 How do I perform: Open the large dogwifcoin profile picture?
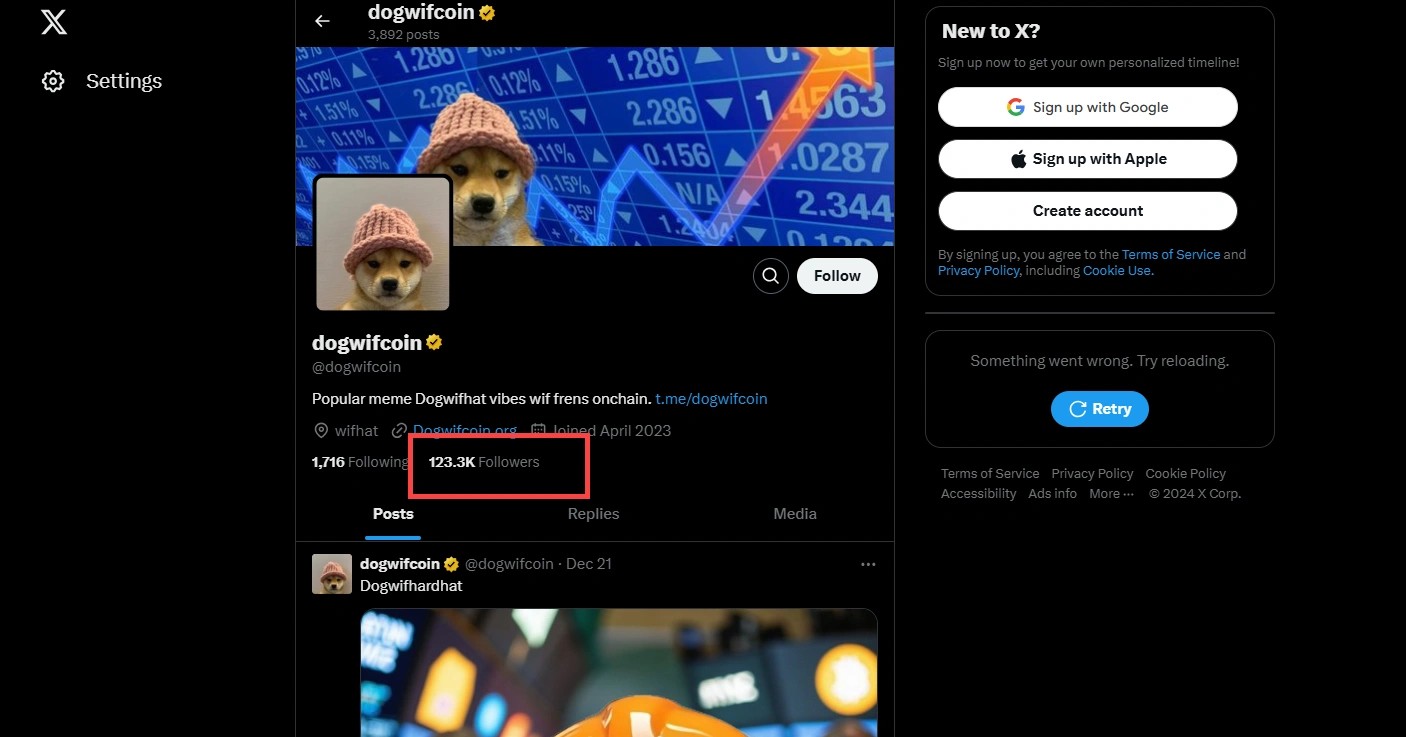(383, 244)
